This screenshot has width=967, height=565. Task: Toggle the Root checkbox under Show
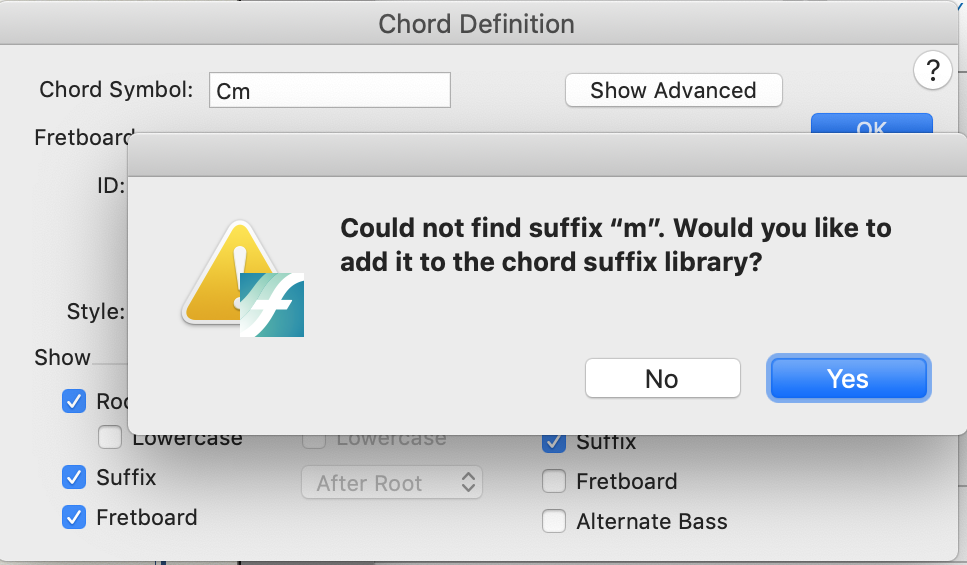coord(73,402)
